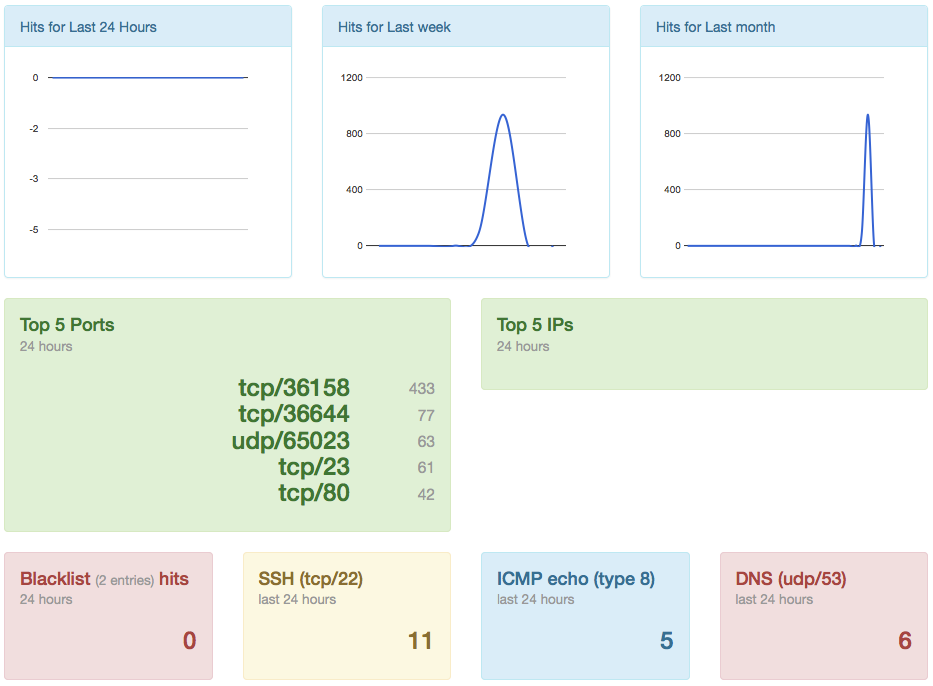Open the tcp/23 port entry

(314, 467)
